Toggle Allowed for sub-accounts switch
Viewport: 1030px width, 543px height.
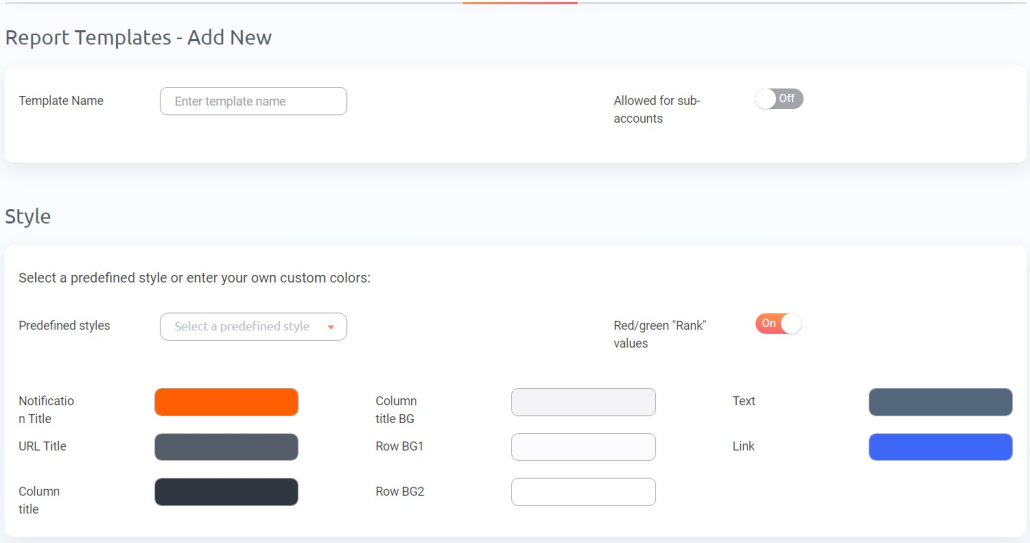pos(779,99)
